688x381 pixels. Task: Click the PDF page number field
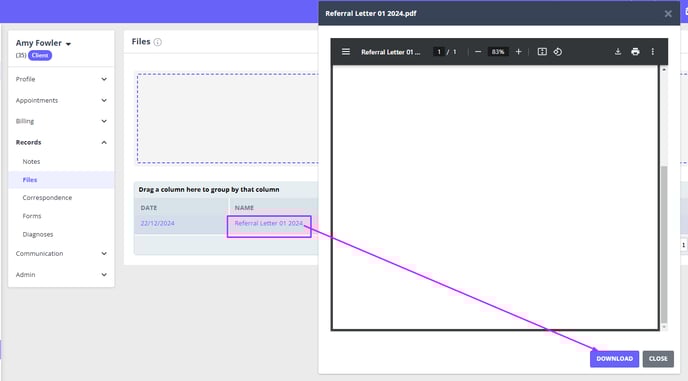coord(439,52)
